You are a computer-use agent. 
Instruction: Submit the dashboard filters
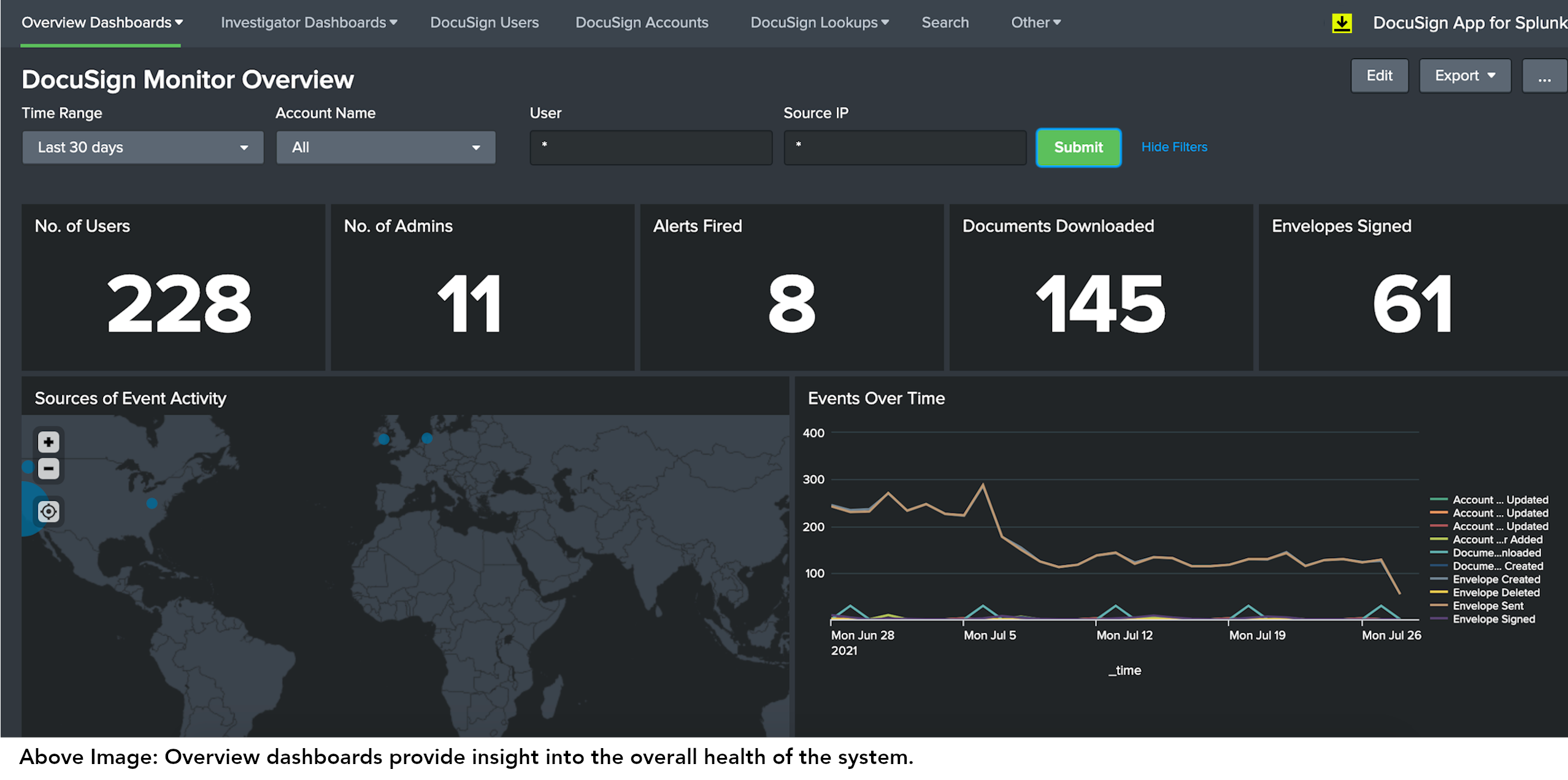[x=1078, y=147]
